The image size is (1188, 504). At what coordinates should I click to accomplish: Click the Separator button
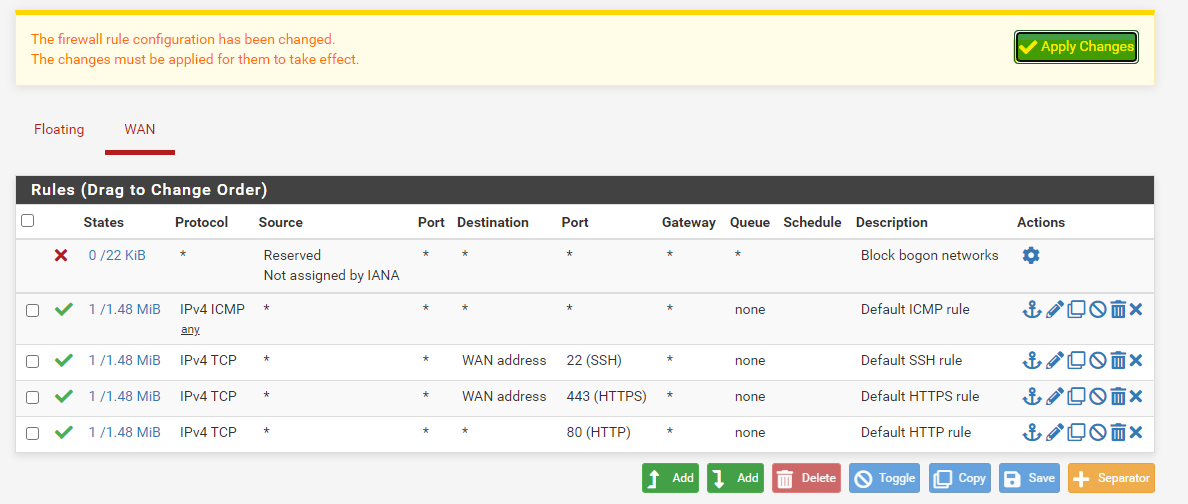(1110, 478)
